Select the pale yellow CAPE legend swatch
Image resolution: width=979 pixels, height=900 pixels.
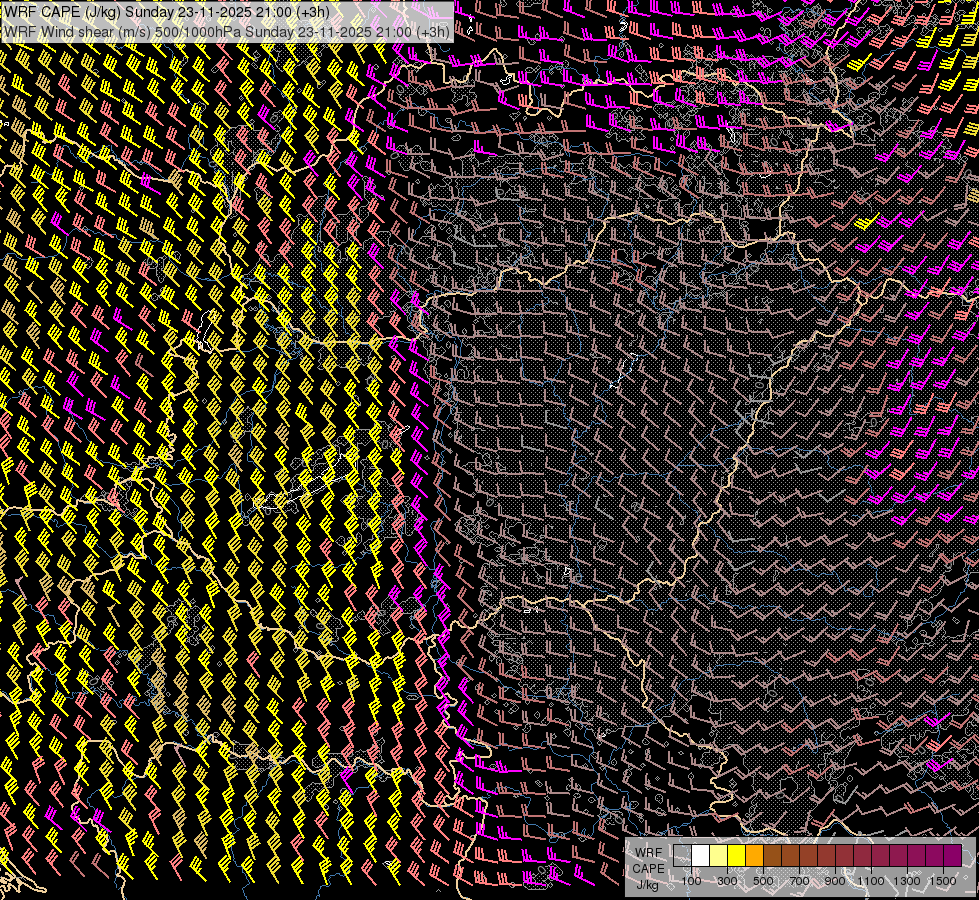point(718,855)
